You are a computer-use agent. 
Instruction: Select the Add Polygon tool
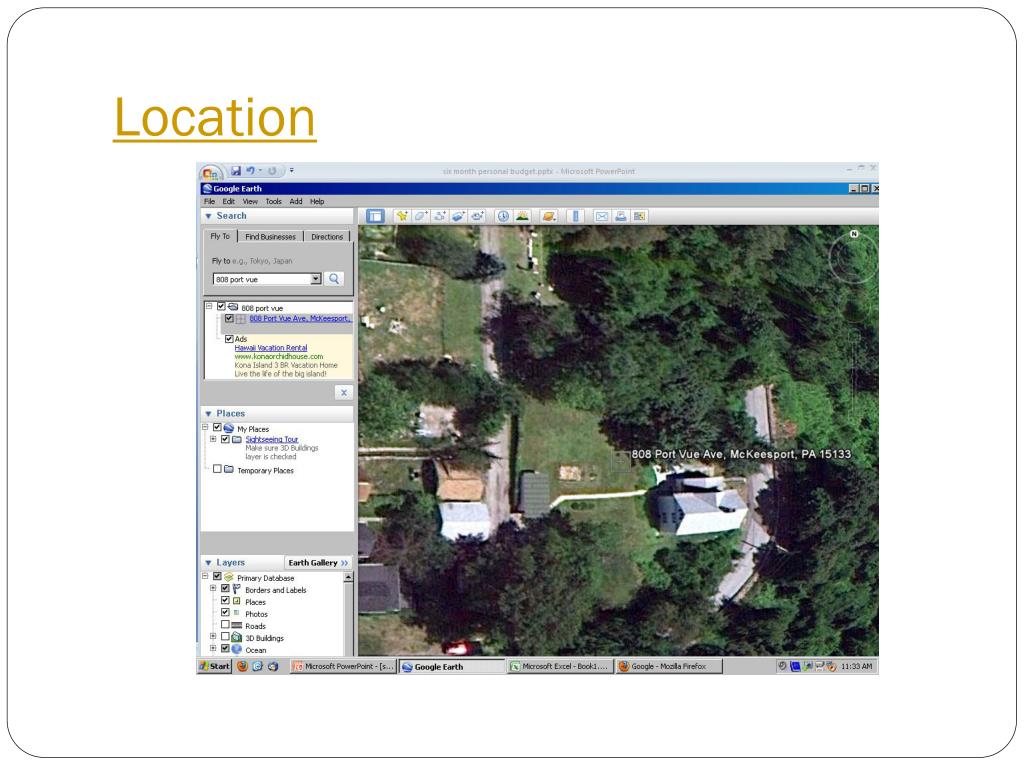[x=421, y=216]
